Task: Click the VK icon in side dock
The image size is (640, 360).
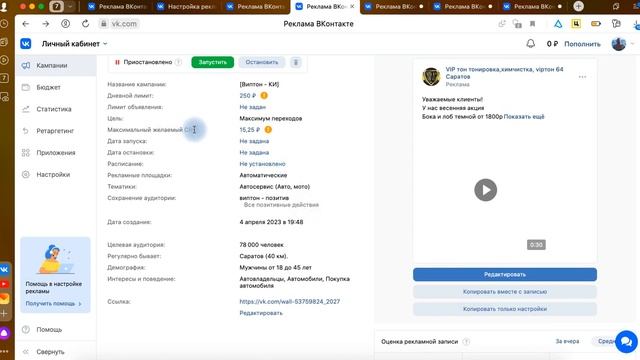Action: [4, 269]
